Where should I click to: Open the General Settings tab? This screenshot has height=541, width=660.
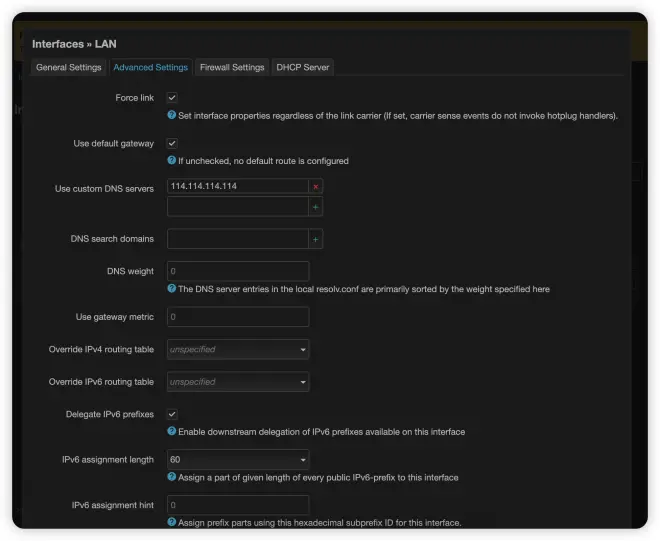point(69,67)
